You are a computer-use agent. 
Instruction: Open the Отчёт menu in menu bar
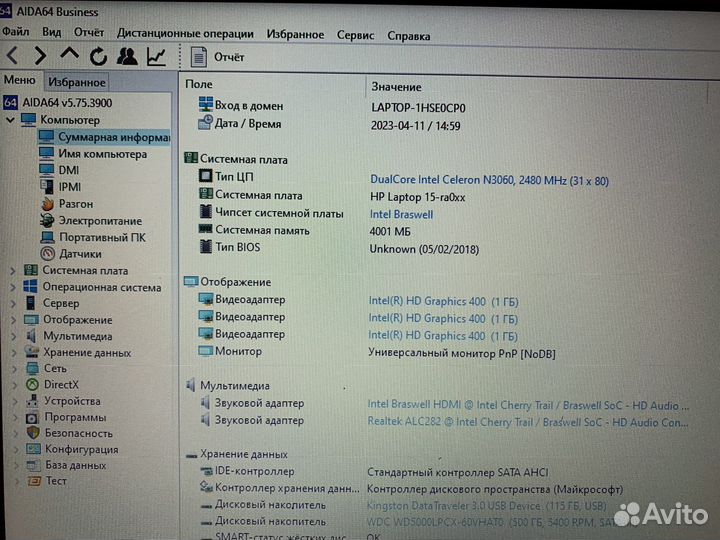pyautogui.click(x=89, y=33)
